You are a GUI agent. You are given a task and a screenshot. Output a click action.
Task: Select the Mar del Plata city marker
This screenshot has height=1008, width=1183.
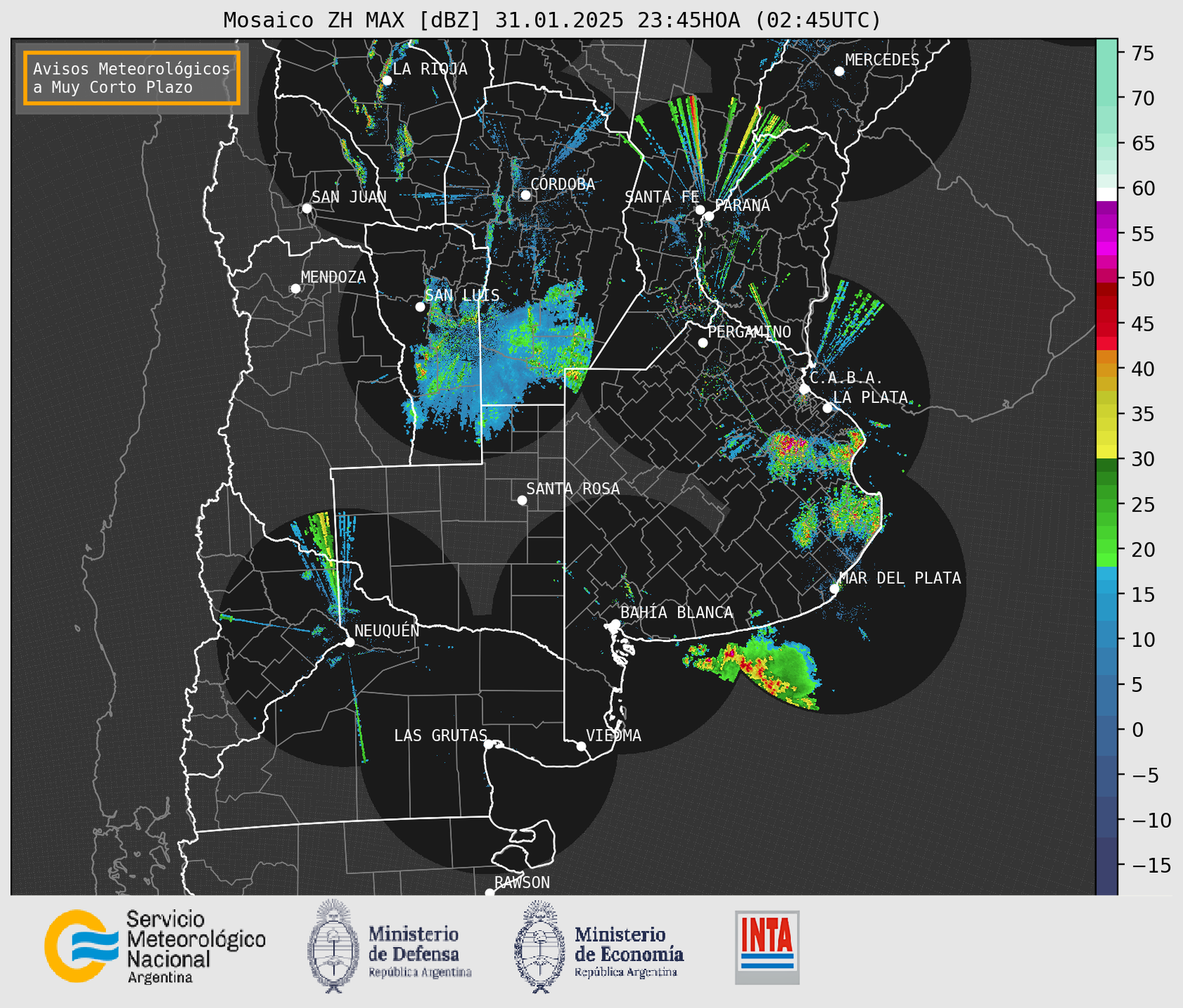coord(834,589)
